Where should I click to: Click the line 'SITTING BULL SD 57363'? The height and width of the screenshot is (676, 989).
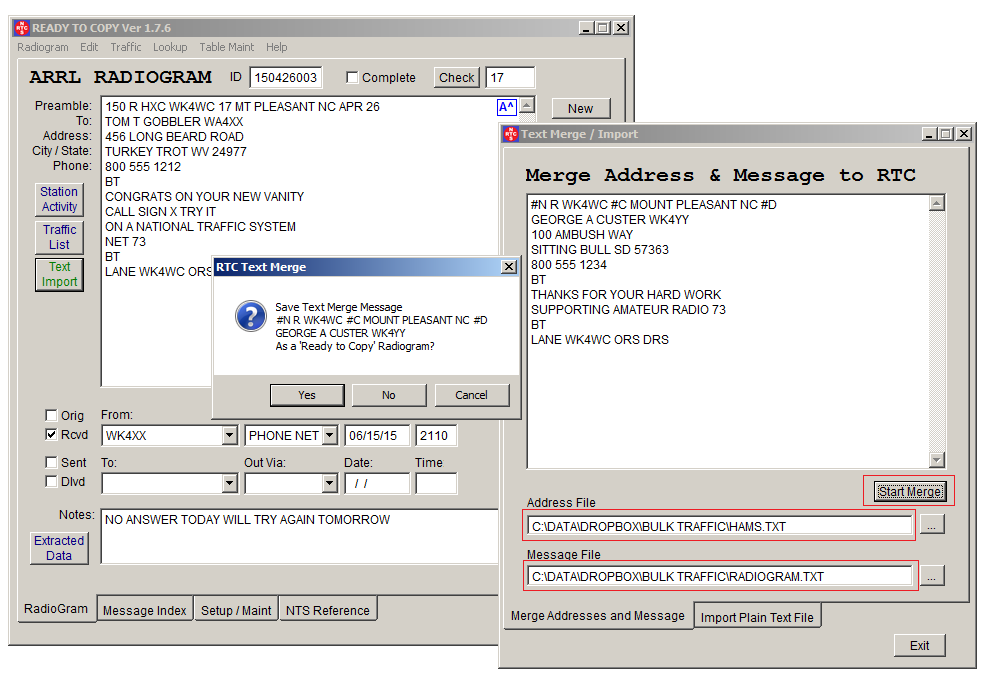point(600,250)
